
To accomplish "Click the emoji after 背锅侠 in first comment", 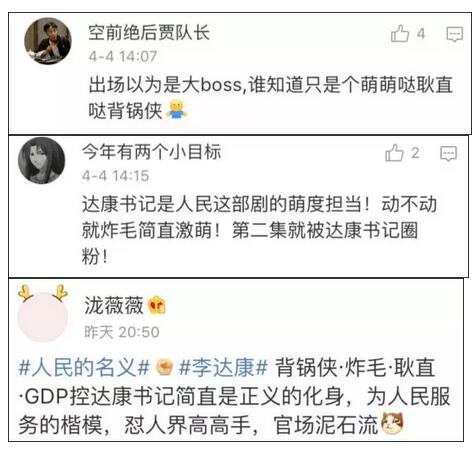I will (176, 110).
